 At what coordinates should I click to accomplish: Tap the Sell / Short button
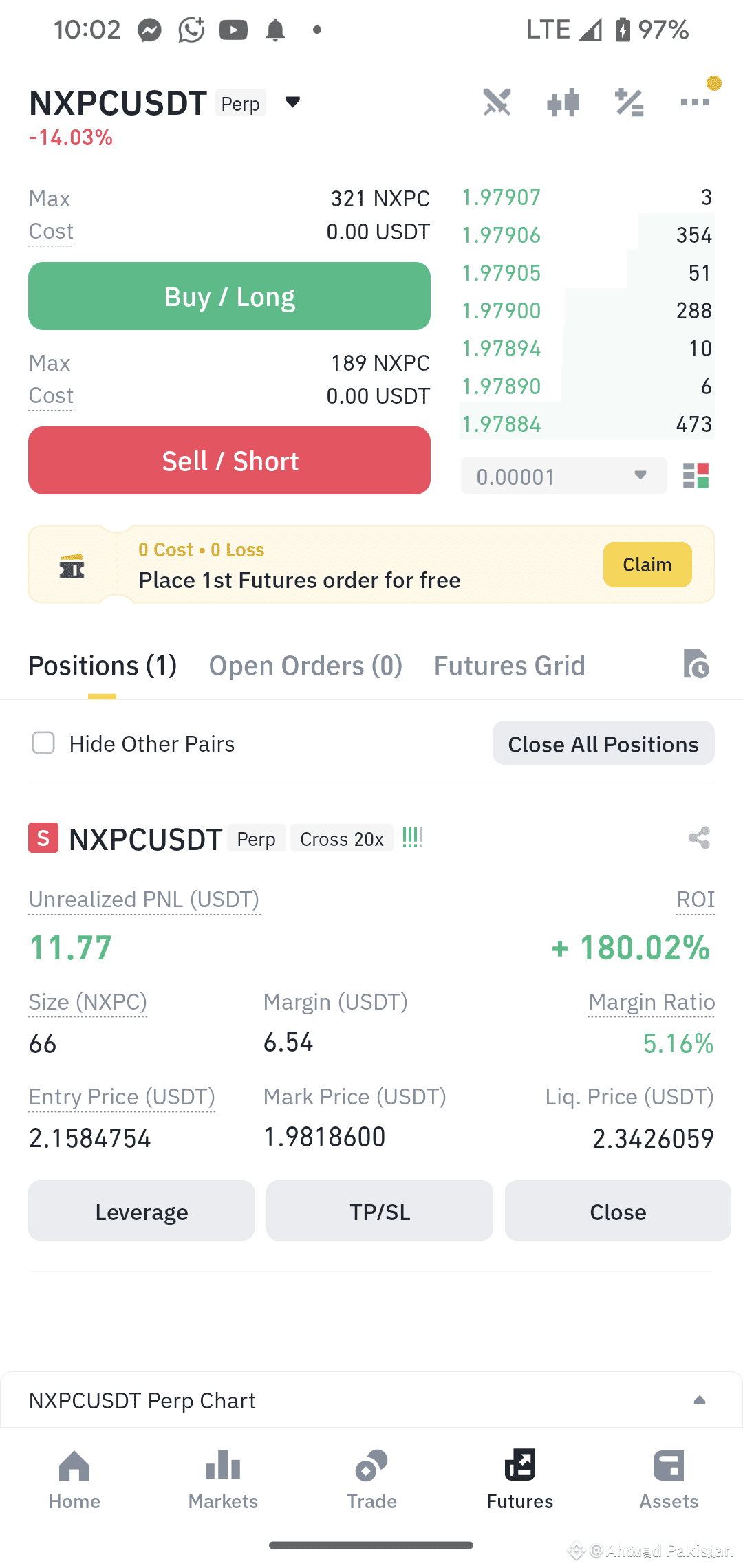click(x=229, y=461)
